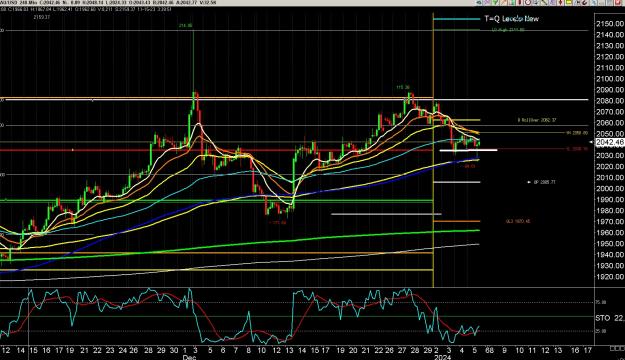Click the 1990.00 price axis label
The width and height of the screenshot is (625, 360).
tap(610, 199)
